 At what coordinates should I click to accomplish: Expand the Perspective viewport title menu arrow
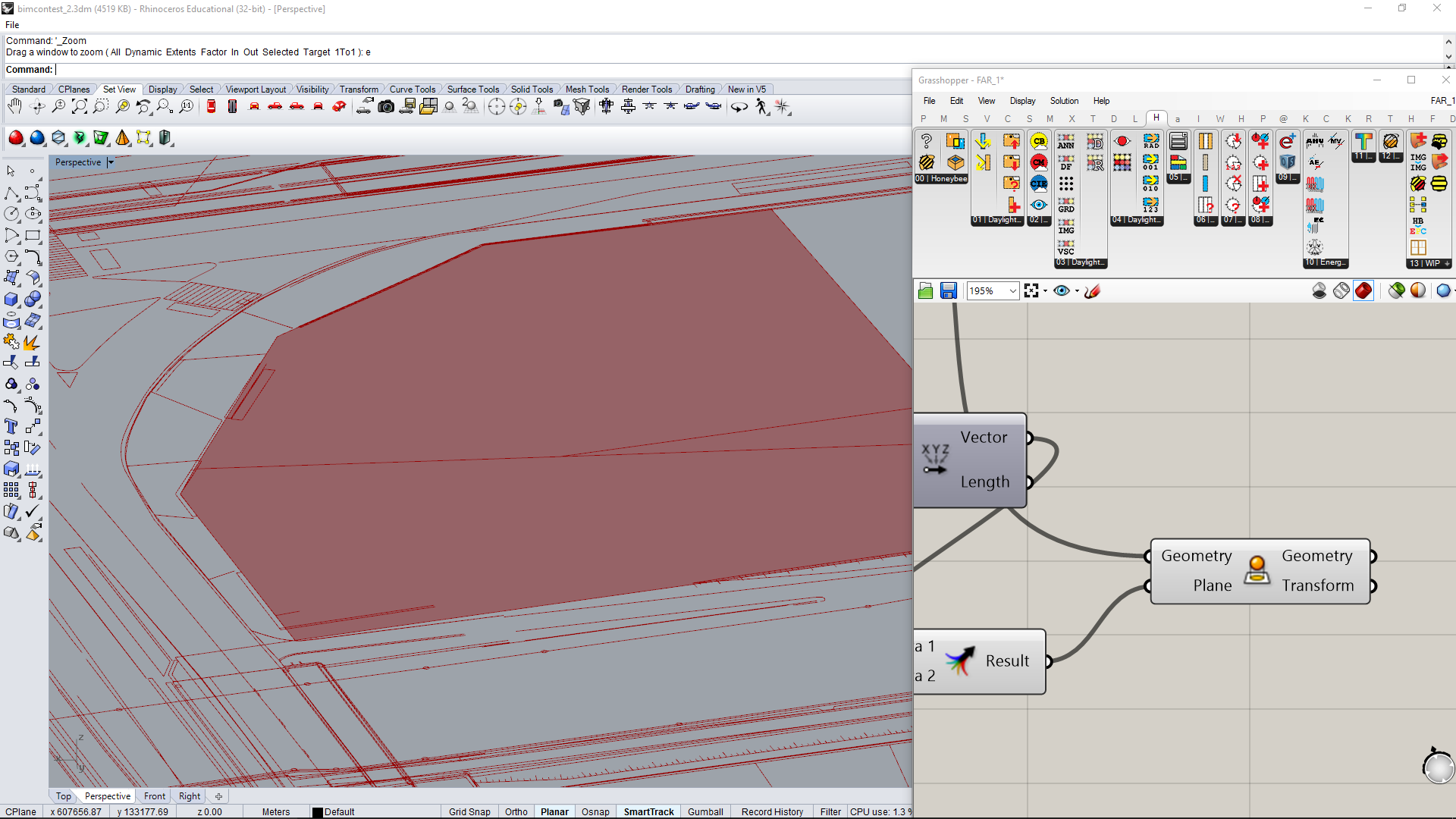[111, 162]
